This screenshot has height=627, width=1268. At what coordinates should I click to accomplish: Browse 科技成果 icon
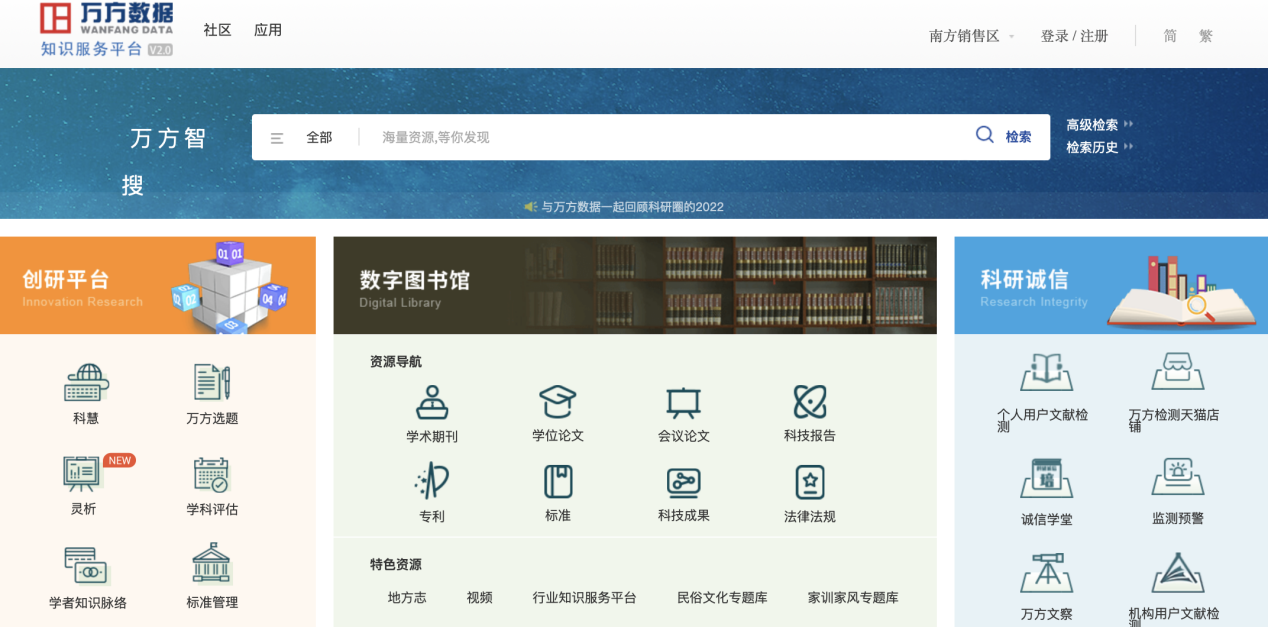tap(684, 483)
